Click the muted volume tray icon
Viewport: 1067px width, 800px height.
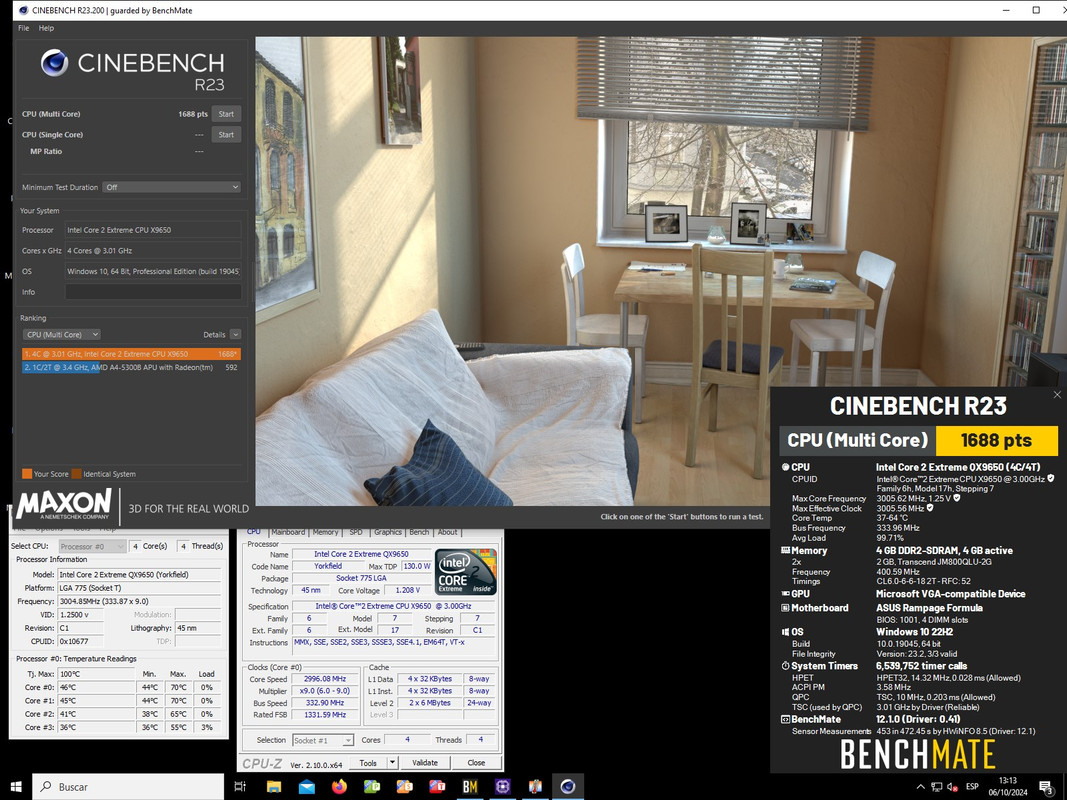(953, 786)
